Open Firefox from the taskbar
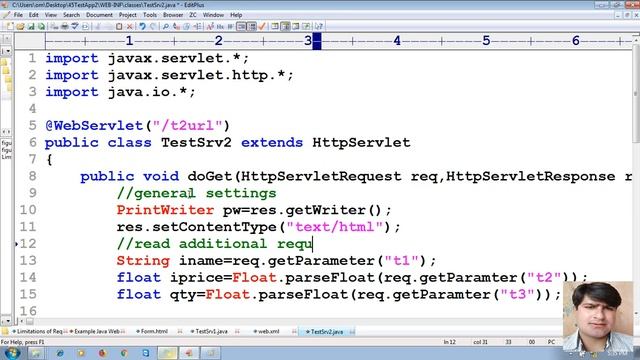The image size is (640, 360). tap(102, 353)
